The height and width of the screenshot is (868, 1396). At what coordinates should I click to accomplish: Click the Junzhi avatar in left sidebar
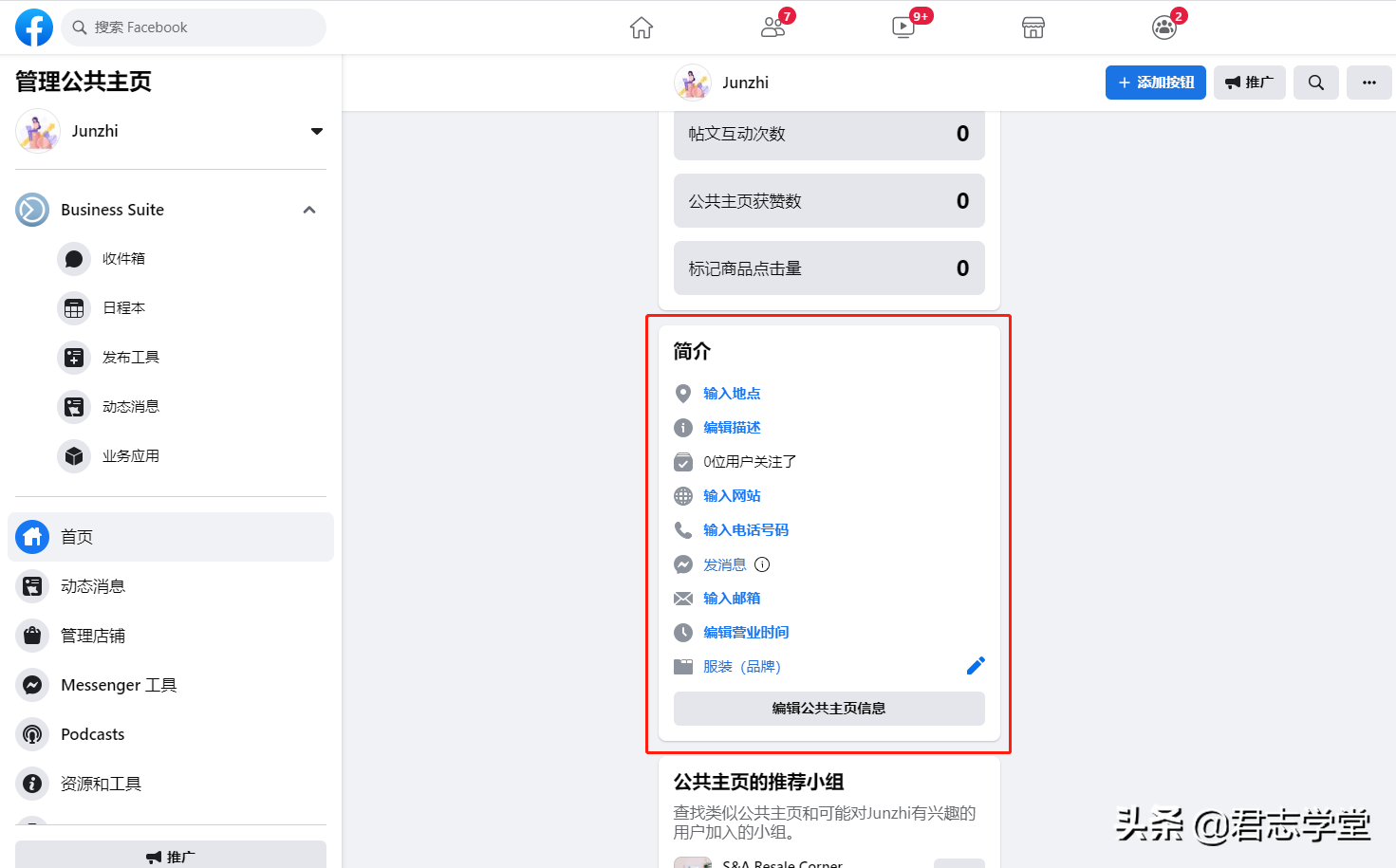(38, 131)
